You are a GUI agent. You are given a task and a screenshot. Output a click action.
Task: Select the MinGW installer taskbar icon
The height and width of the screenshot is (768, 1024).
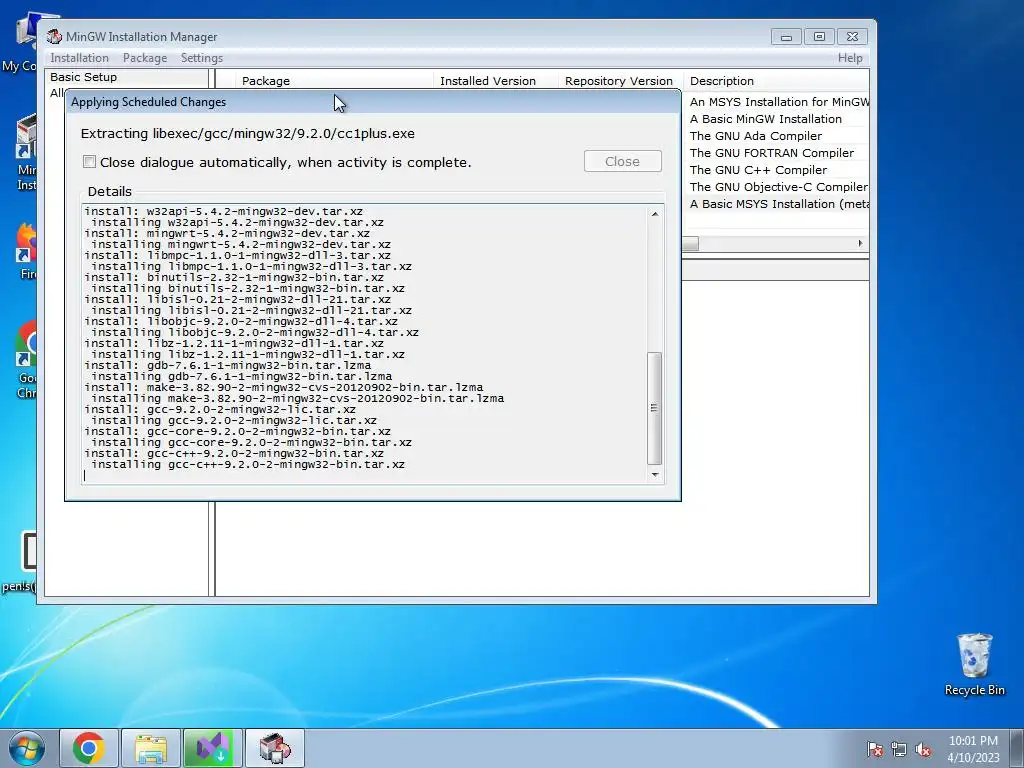[x=275, y=748]
